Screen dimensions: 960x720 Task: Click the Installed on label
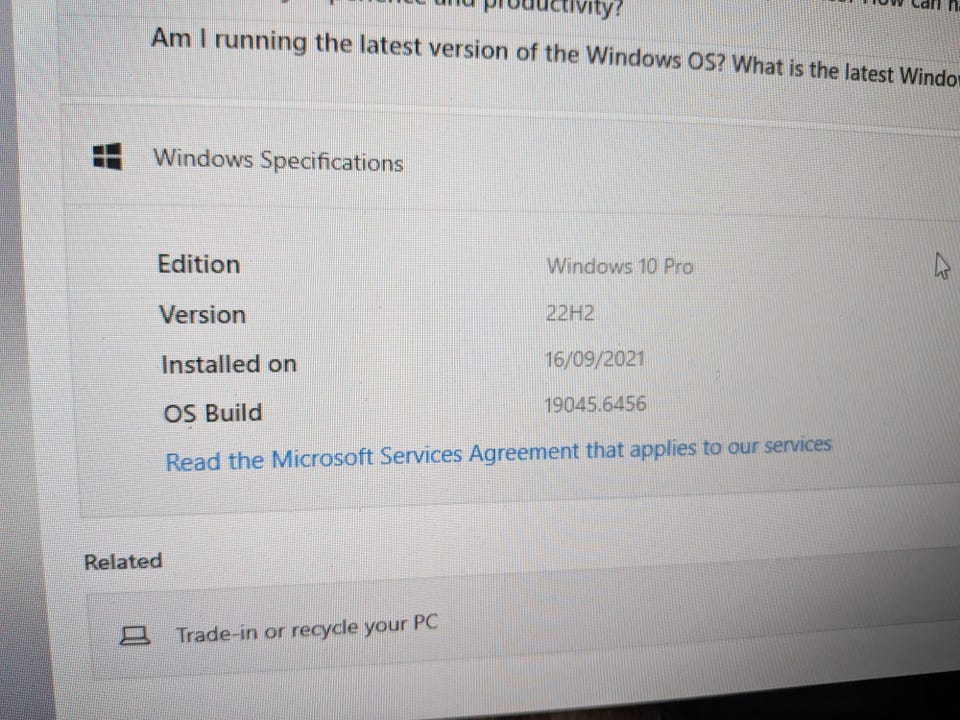(x=229, y=364)
